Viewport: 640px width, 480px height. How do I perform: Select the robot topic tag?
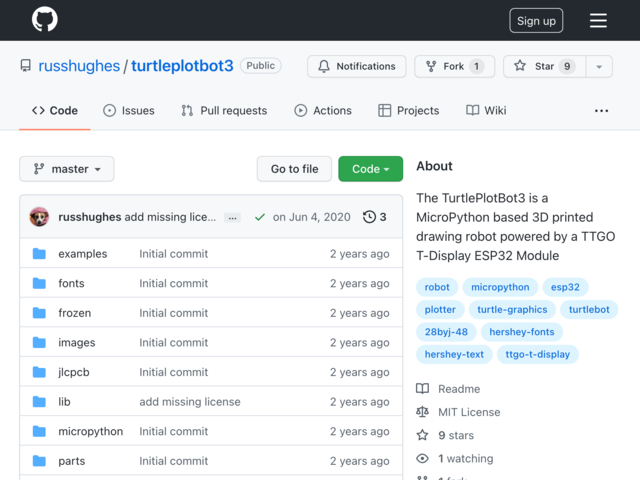click(437, 287)
